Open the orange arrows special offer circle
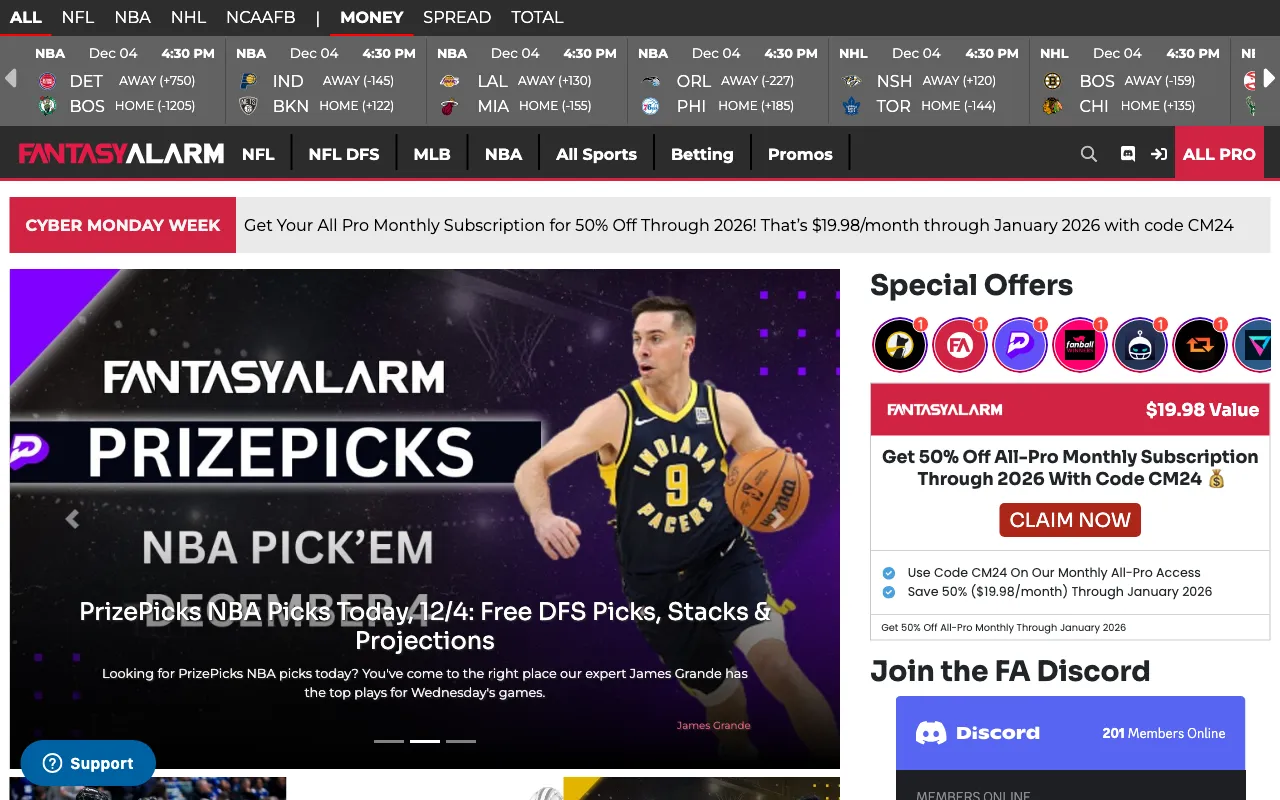The height and width of the screenshot is (800, 1280). click(x=1200, y=345)
